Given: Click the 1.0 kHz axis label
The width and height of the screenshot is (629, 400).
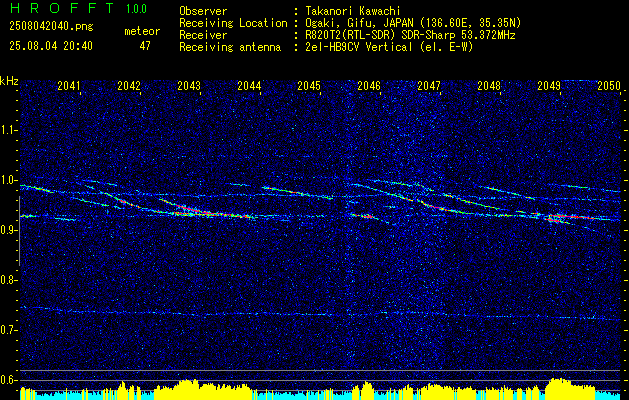Looking at the screenshot, I should pos(8,180).
